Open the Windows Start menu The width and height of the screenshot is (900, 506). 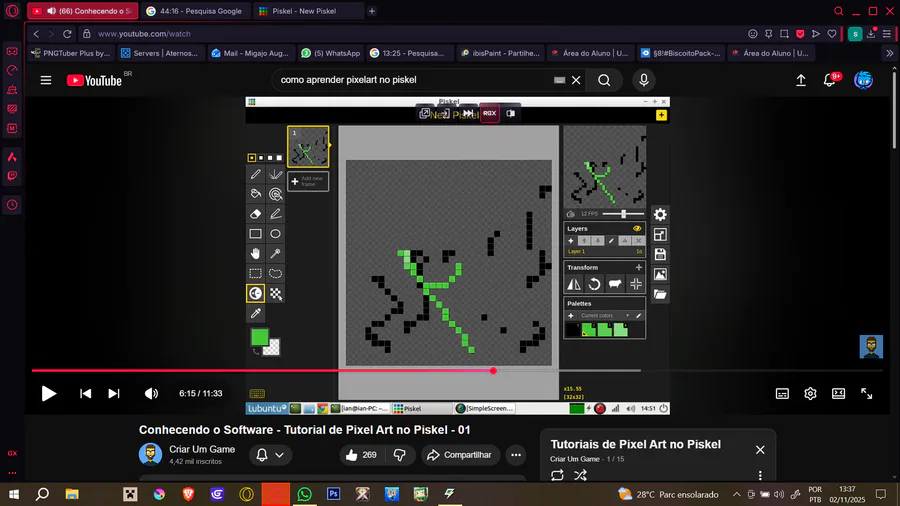point(14,494)
